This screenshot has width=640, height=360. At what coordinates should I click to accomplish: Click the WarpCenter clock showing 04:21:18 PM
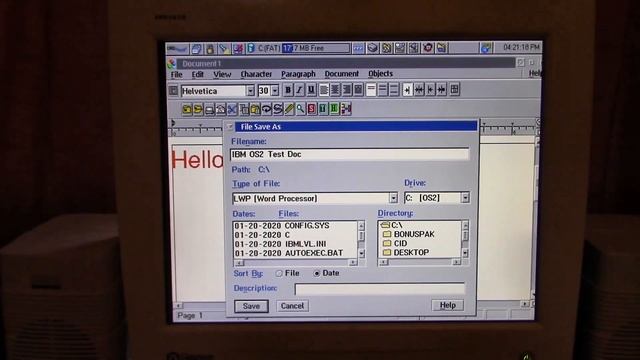click(521, 47)
